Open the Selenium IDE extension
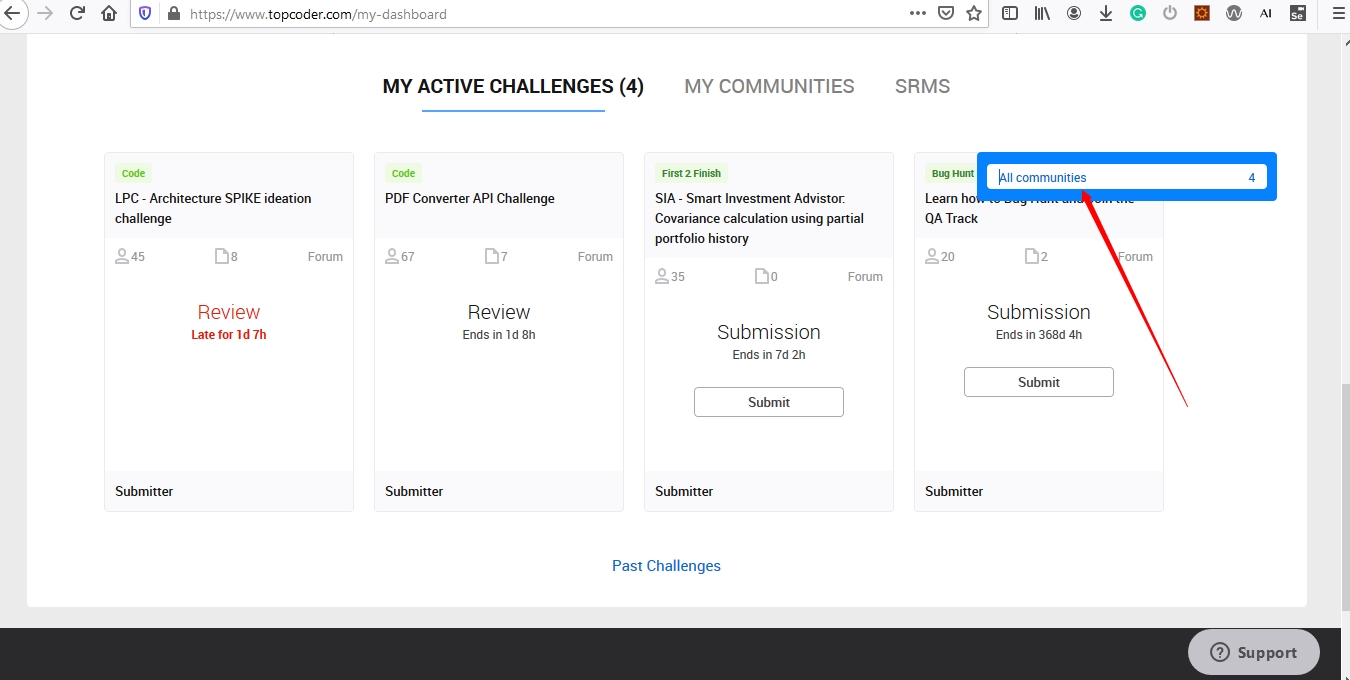The image size is (1350, 680). click(x=1298, y=14)
